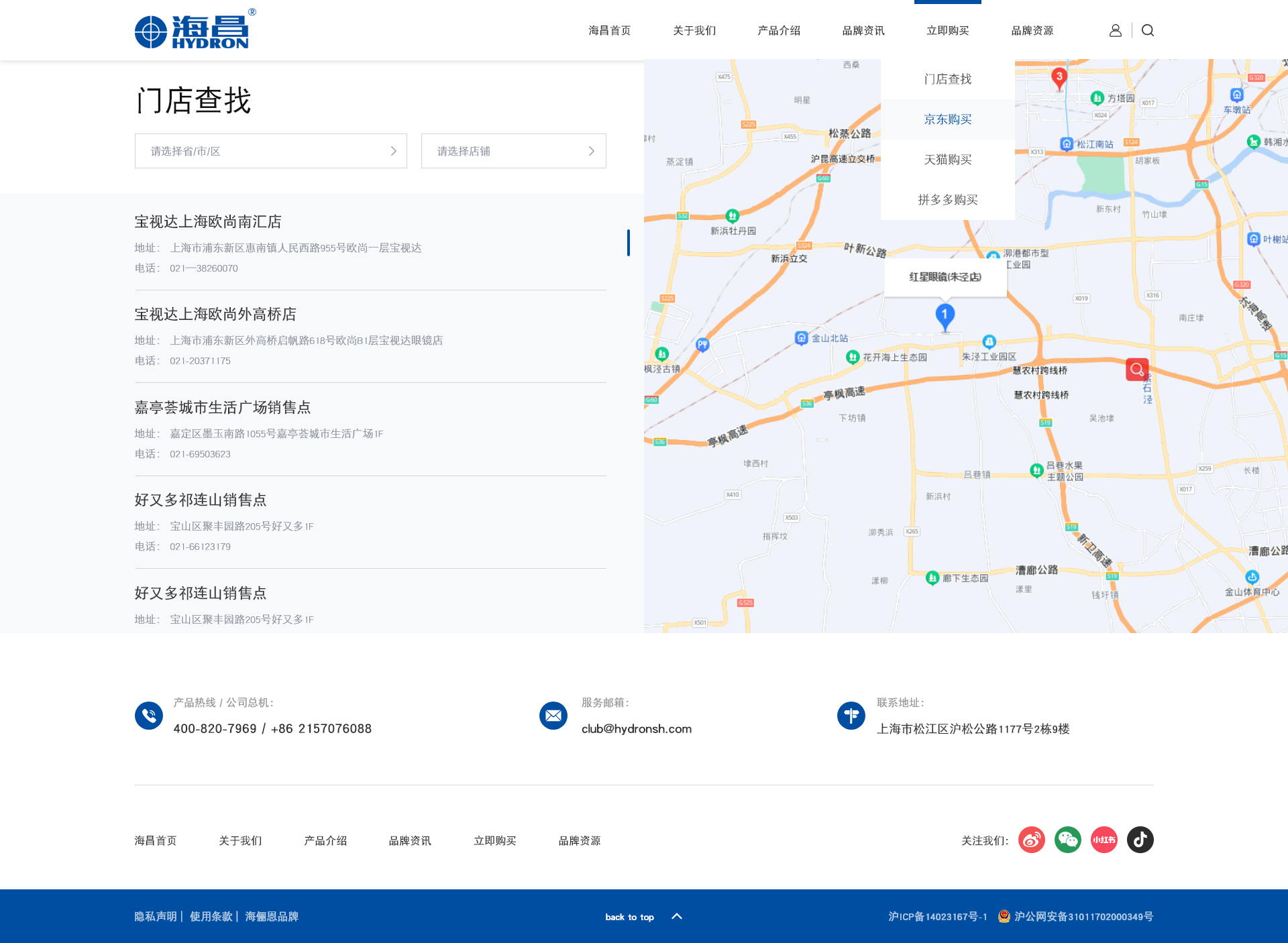Expand the province/city/district dropdown
The height and width of the screenshot is (943, 1288).
coord(270,151)
